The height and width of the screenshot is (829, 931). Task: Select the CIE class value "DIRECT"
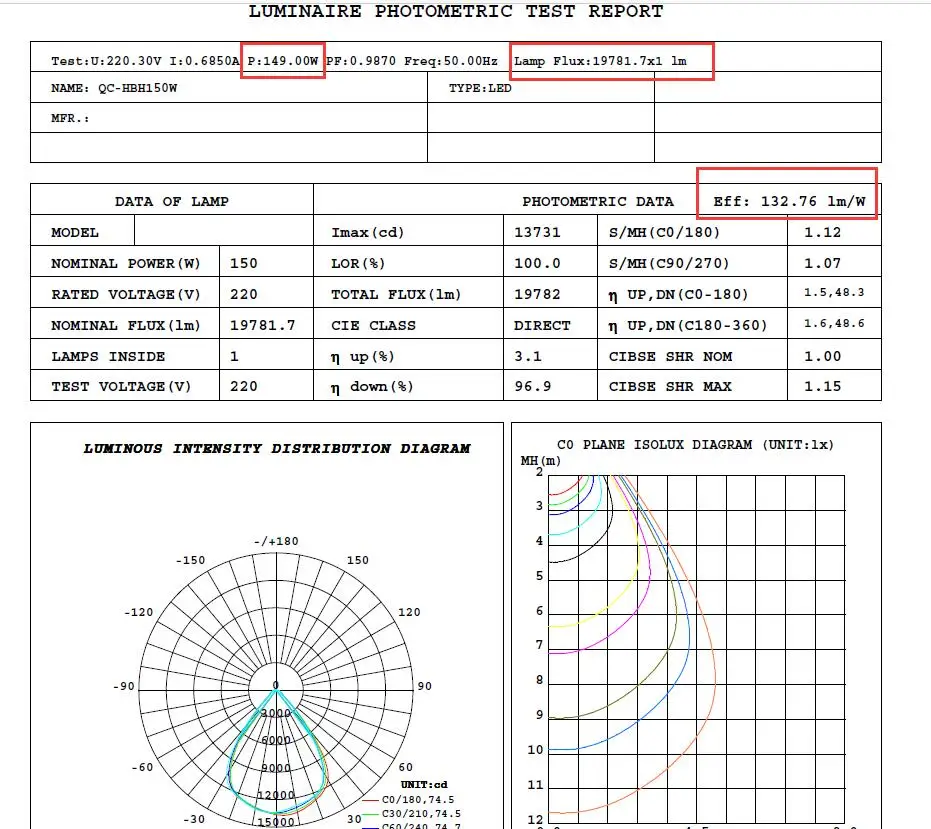[542, 325]
